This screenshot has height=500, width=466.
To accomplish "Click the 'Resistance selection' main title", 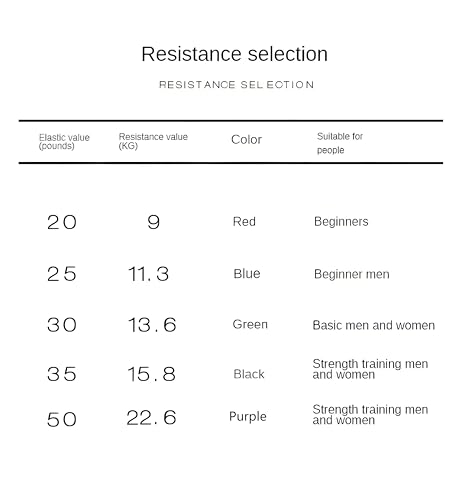I will click(x=234, y=54).
